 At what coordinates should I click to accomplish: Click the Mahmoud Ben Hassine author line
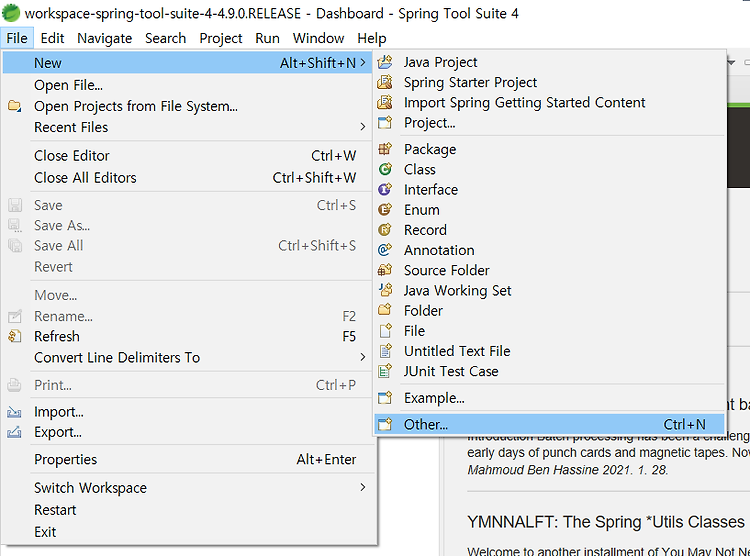[567, 470]
